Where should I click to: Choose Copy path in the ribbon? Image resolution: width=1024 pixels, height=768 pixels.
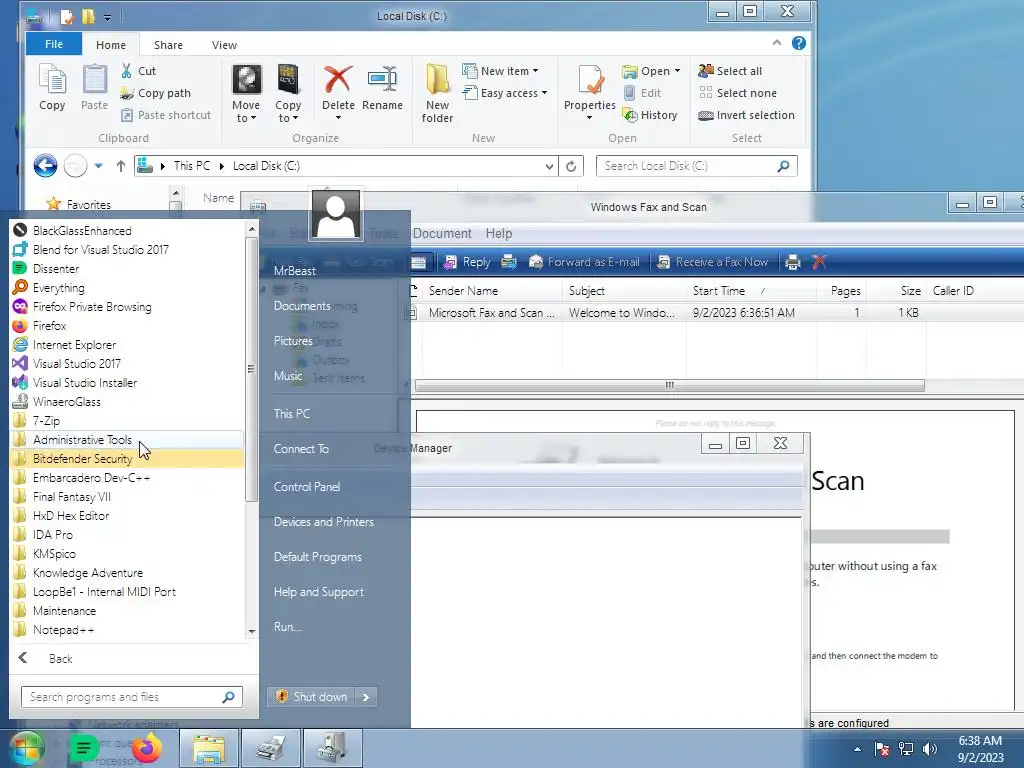[x=155, y=93]
